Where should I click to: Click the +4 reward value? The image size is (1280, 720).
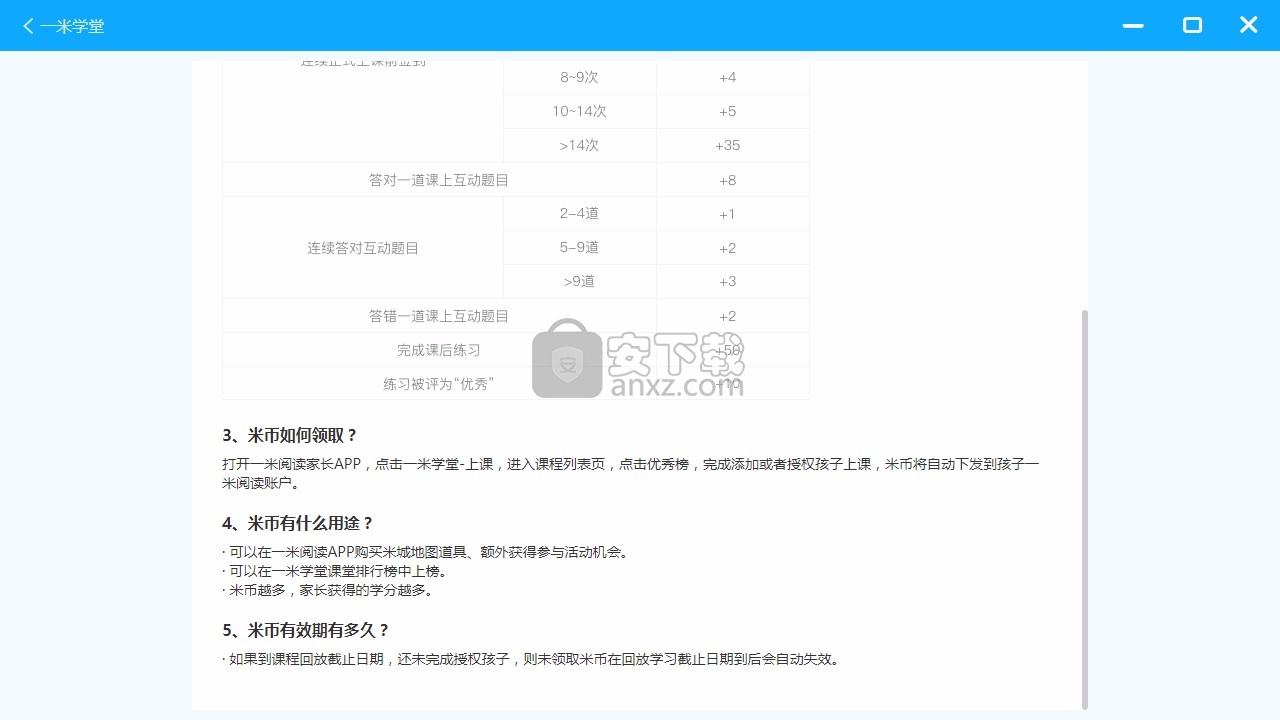(x=727, y=77)
